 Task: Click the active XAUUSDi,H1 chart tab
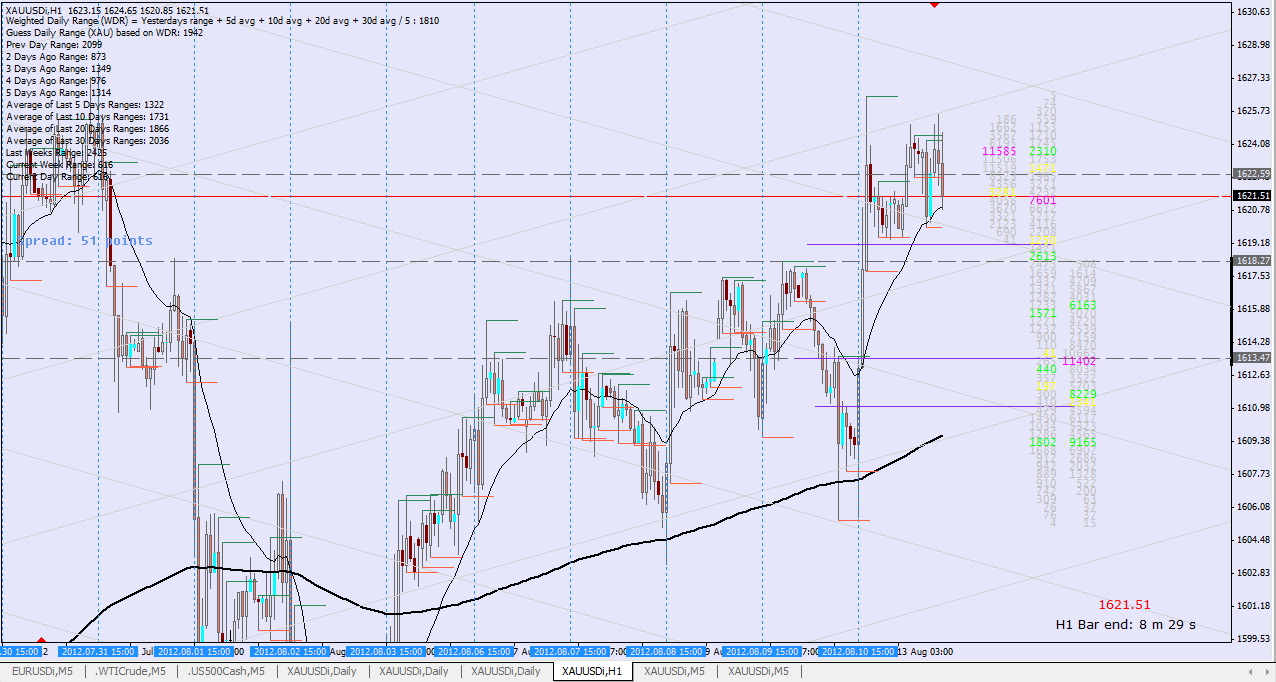[x=592, y=671]
